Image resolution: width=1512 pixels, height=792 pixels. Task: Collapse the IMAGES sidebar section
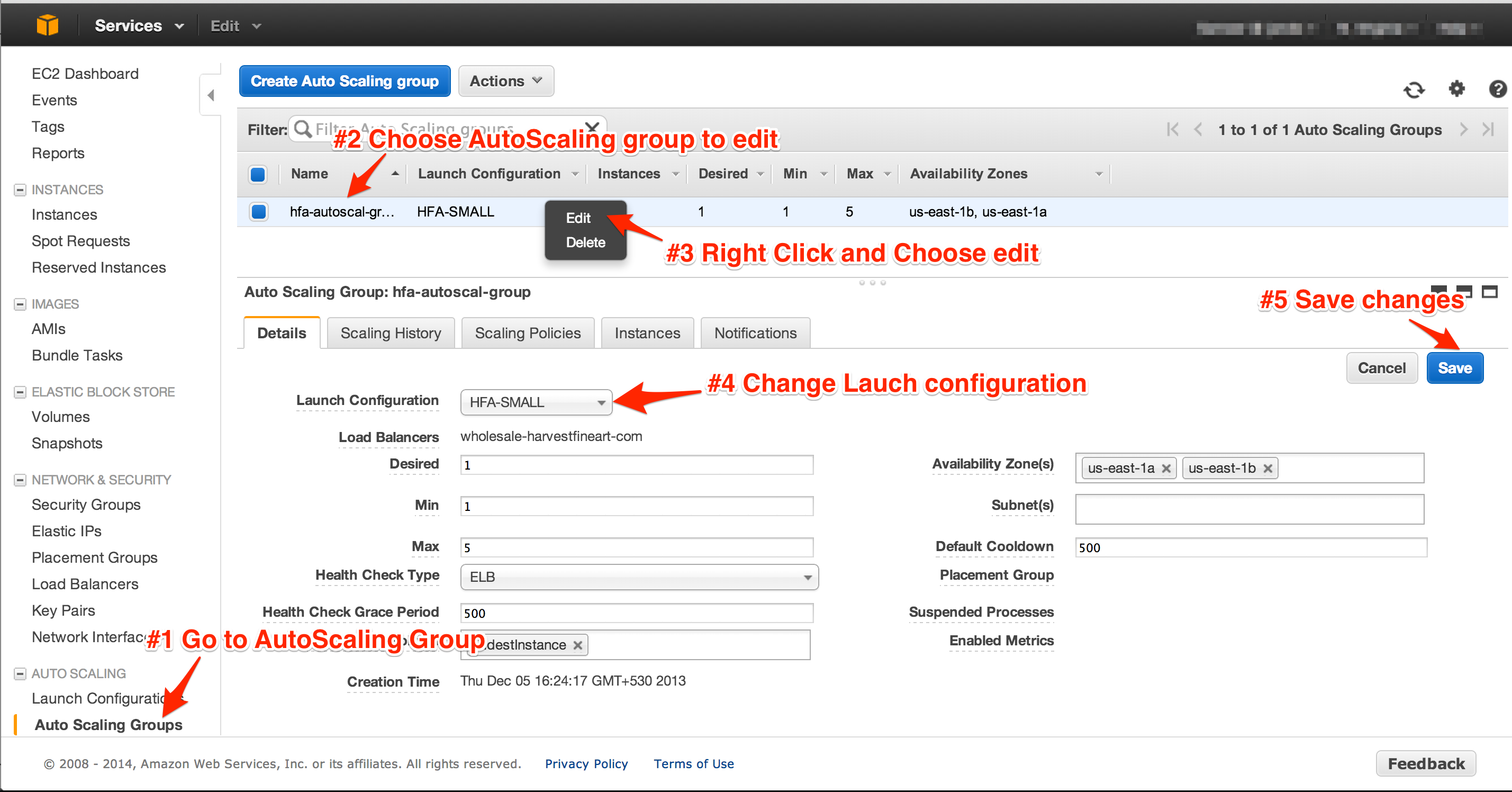(x=20, y=304)
